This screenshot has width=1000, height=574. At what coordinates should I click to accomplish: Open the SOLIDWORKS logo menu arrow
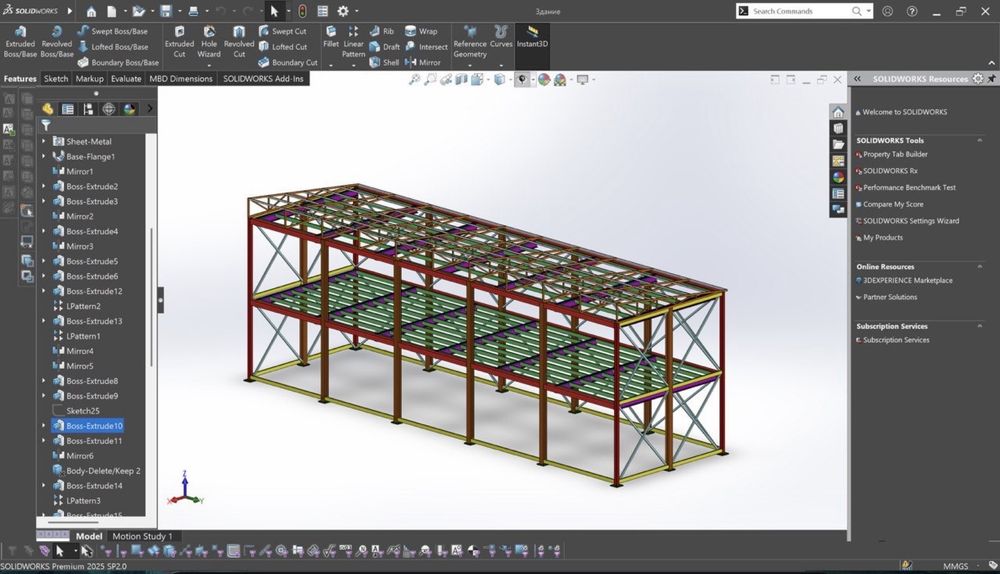pyautogui.click(x=70, y=11)
